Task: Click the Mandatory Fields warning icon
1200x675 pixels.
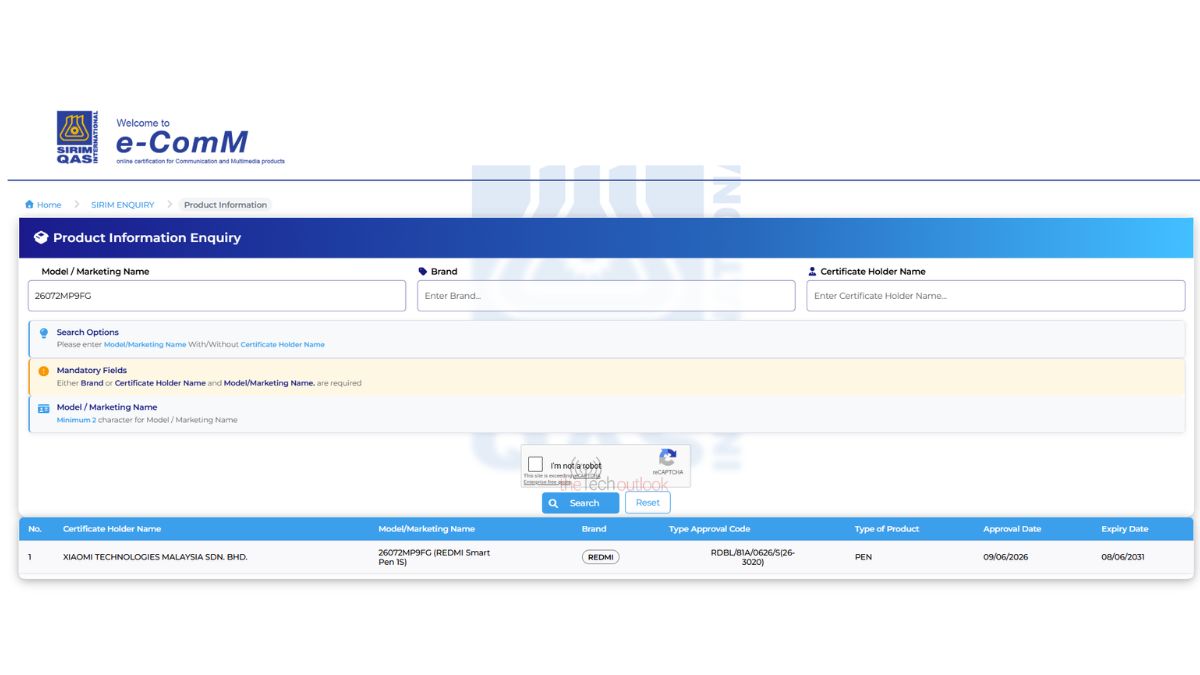Action: point(43,371)
